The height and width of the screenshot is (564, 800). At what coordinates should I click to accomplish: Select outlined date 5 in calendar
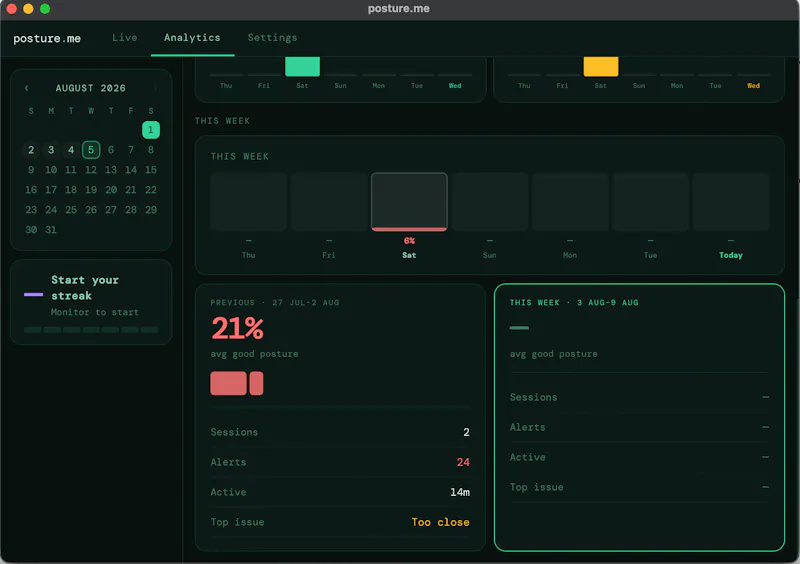[91, 150]
